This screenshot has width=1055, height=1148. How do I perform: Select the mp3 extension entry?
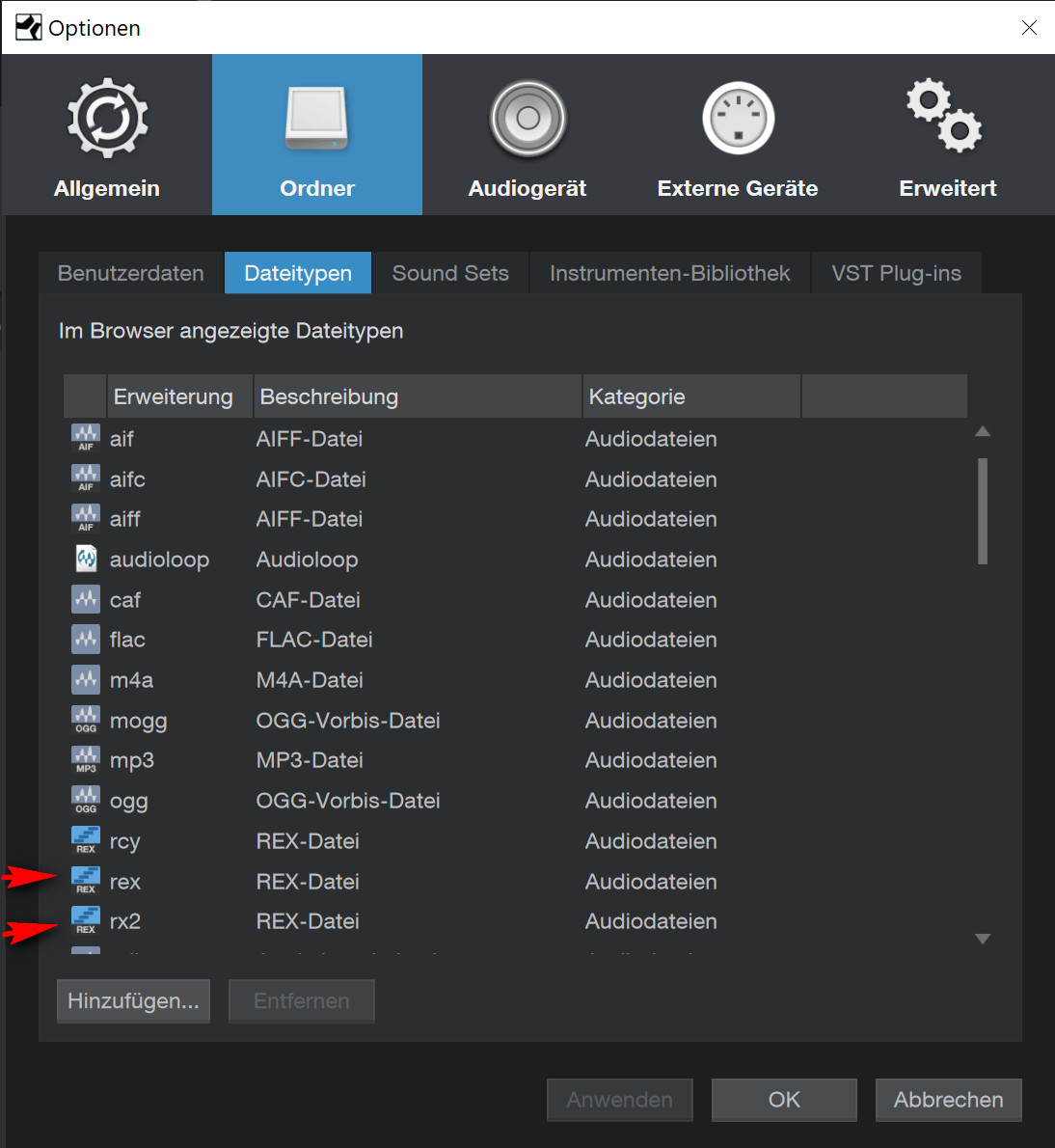click(x=132, y=761)
